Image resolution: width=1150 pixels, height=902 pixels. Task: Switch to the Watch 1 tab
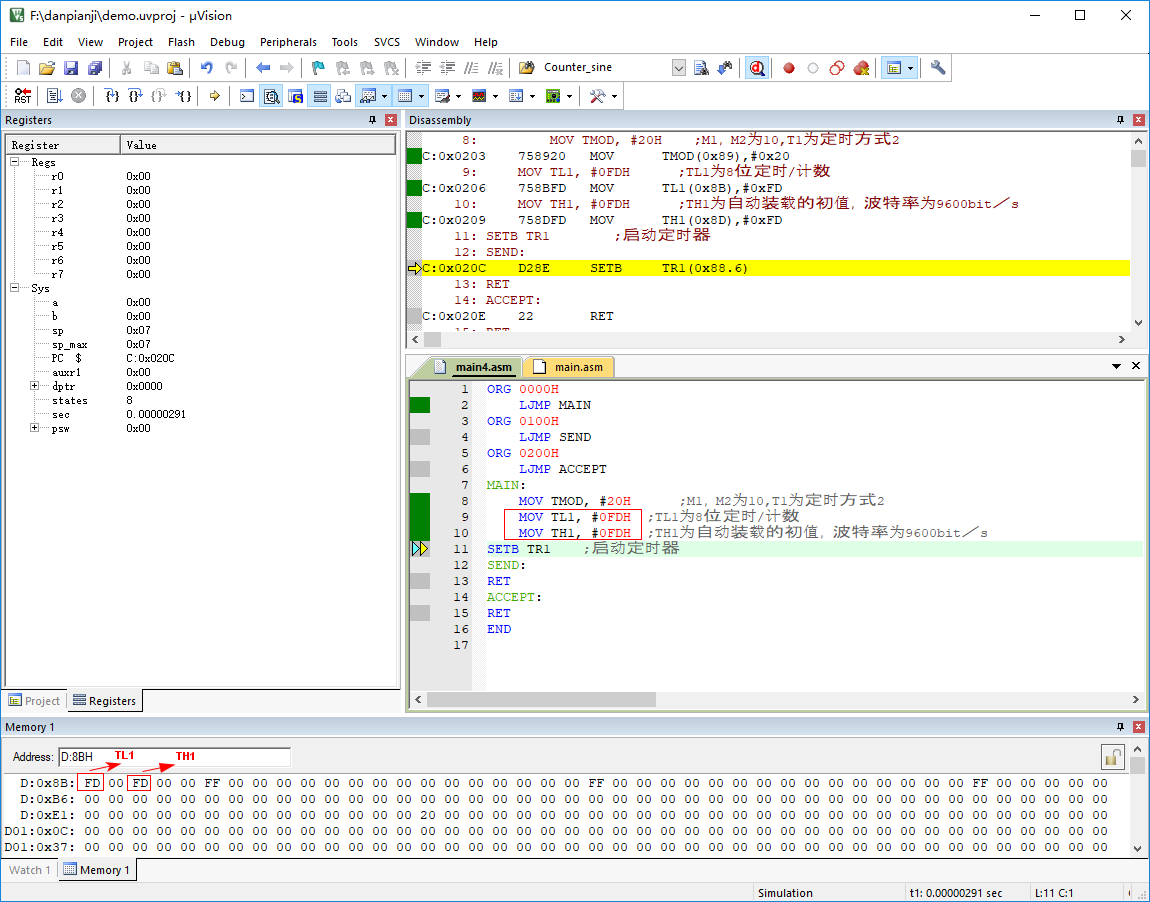coord(29,870)
